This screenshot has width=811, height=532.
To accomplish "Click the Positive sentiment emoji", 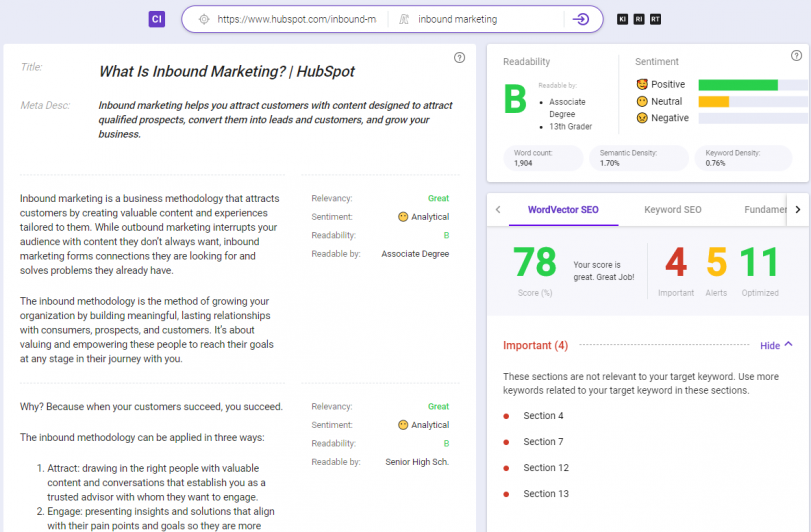I will click(642, 84).
